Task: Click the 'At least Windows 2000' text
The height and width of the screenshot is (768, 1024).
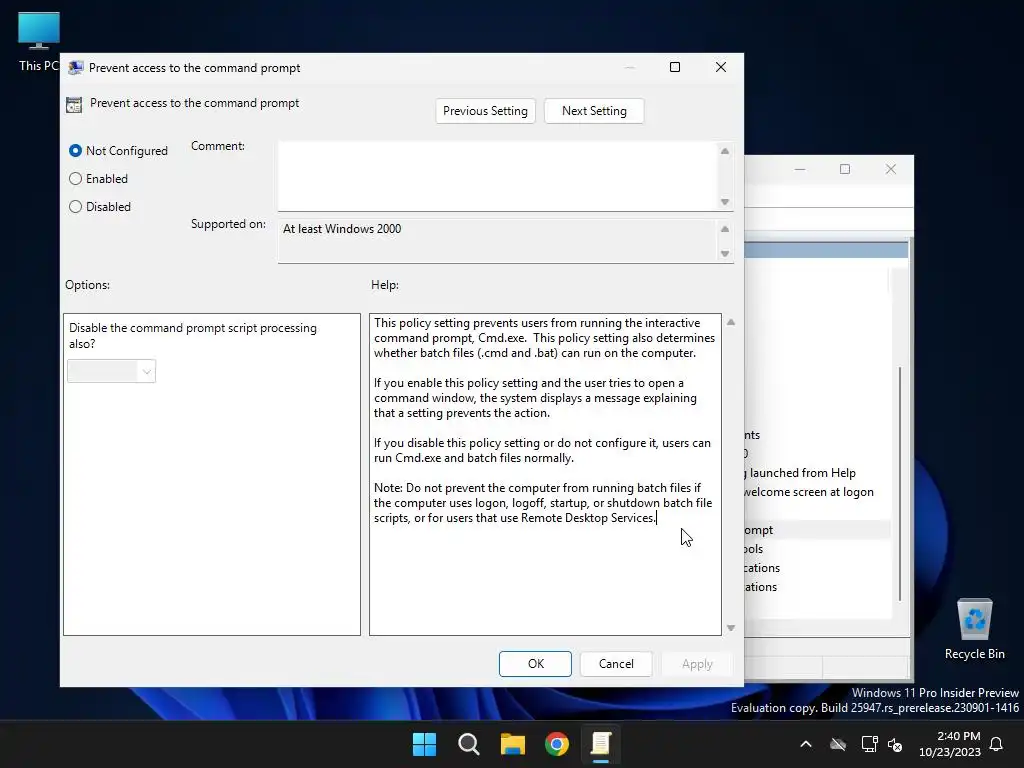Action: [342, 229]
